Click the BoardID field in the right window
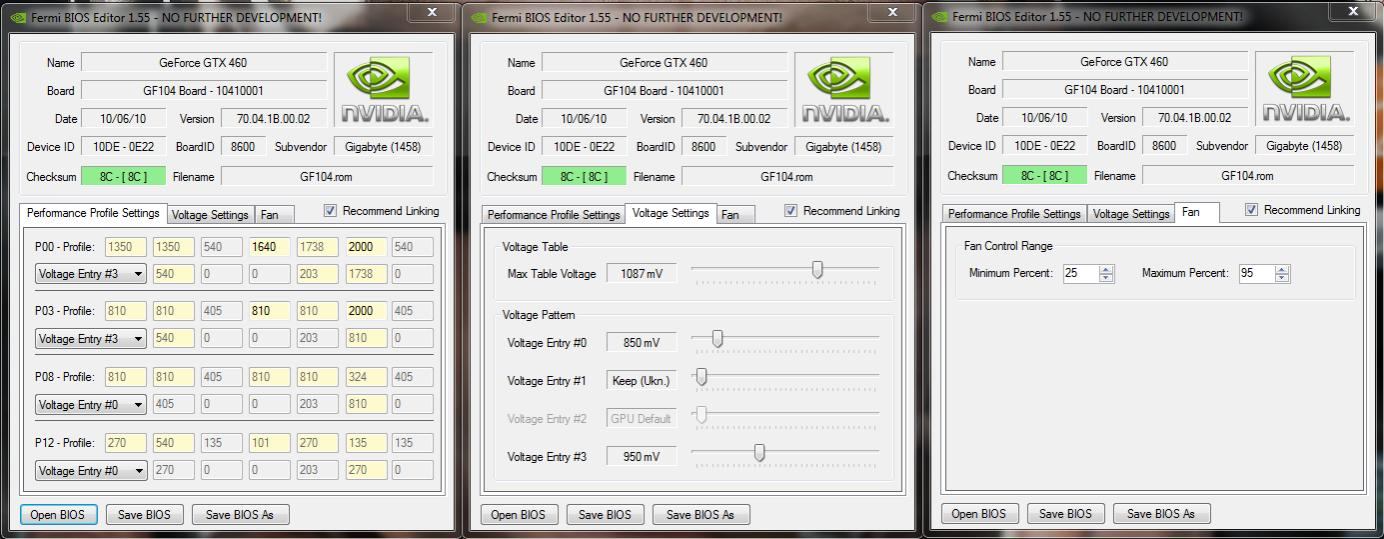This screenshot has width=1384, height=539. coord(1164,145)
